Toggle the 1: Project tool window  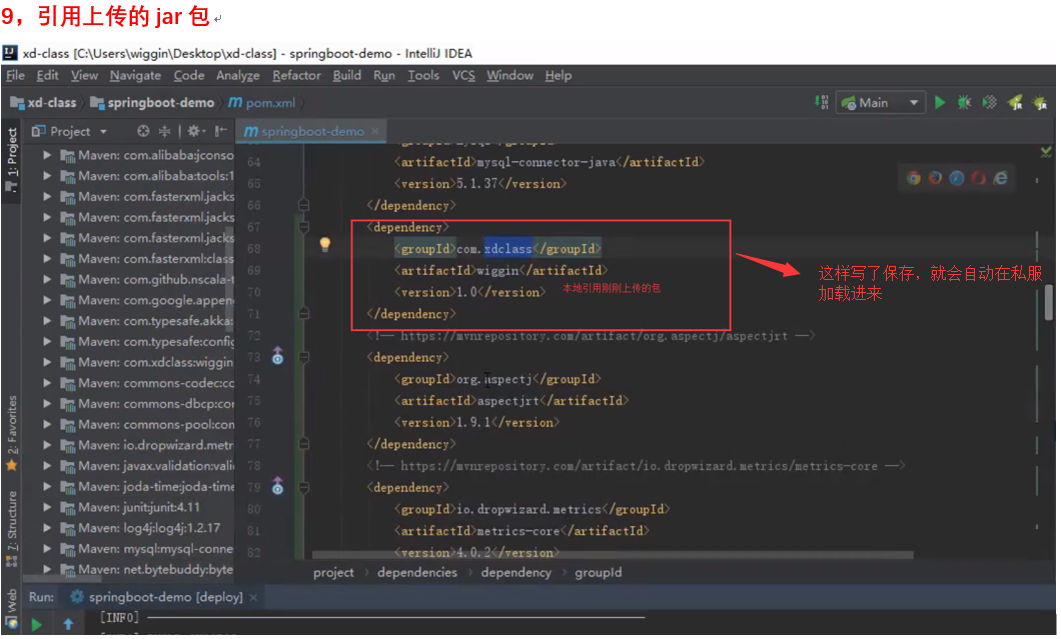[12, 151]
